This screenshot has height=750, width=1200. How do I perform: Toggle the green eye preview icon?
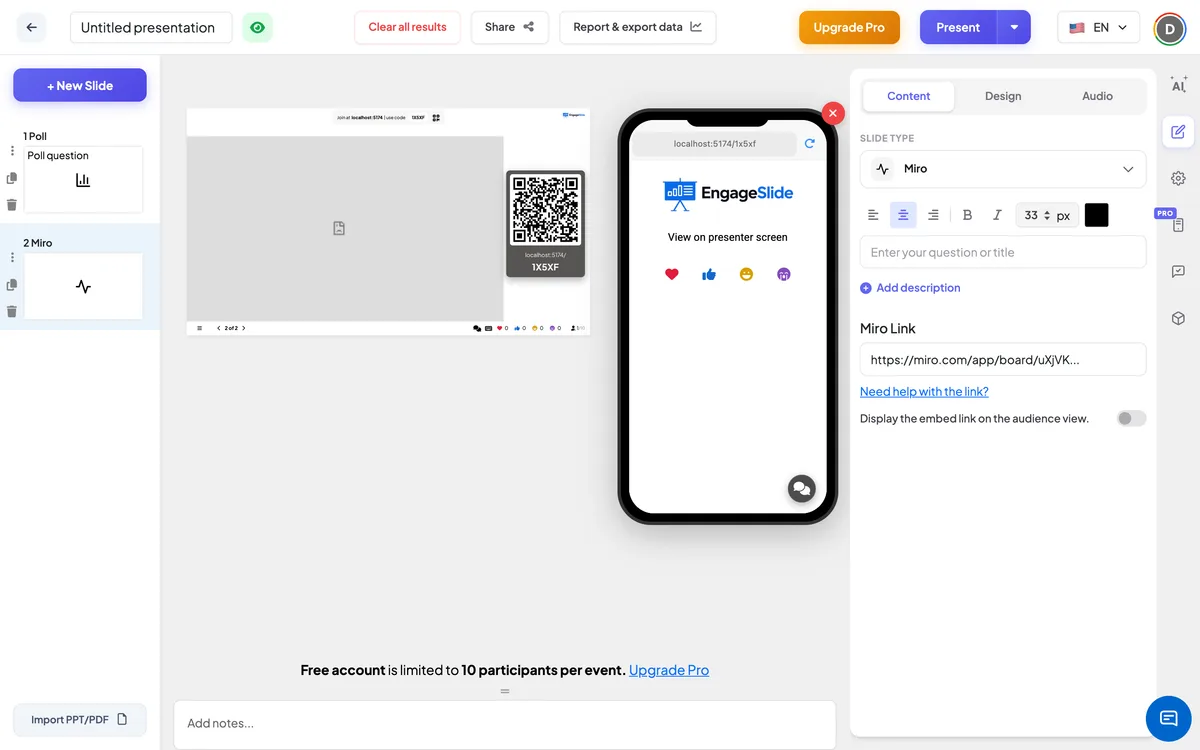point(258,27)
